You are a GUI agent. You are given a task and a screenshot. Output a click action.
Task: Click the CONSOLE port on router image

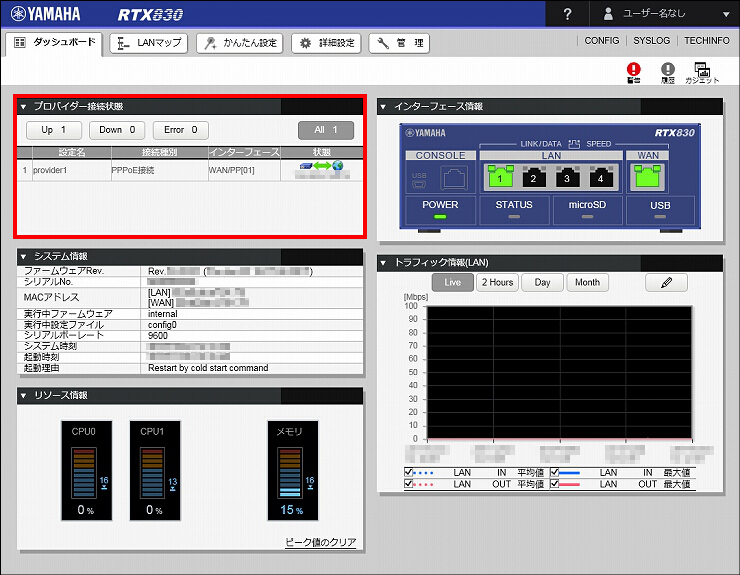coord(454,178)
